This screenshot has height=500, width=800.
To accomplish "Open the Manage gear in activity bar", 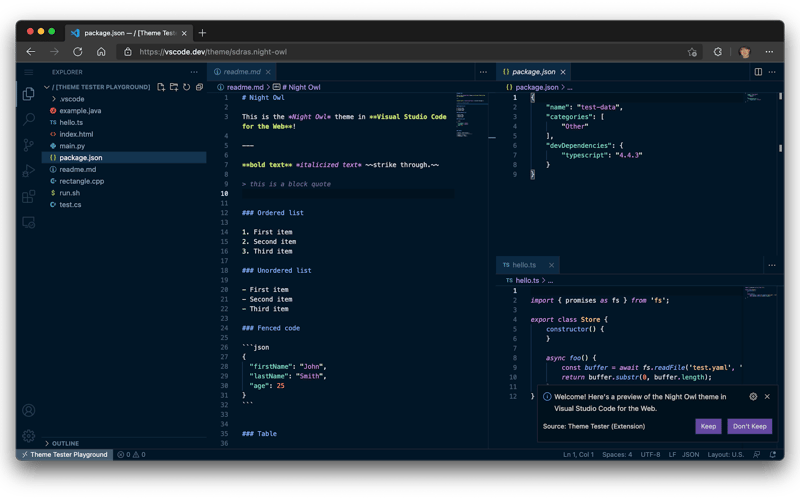I will [x=29, y=435].
